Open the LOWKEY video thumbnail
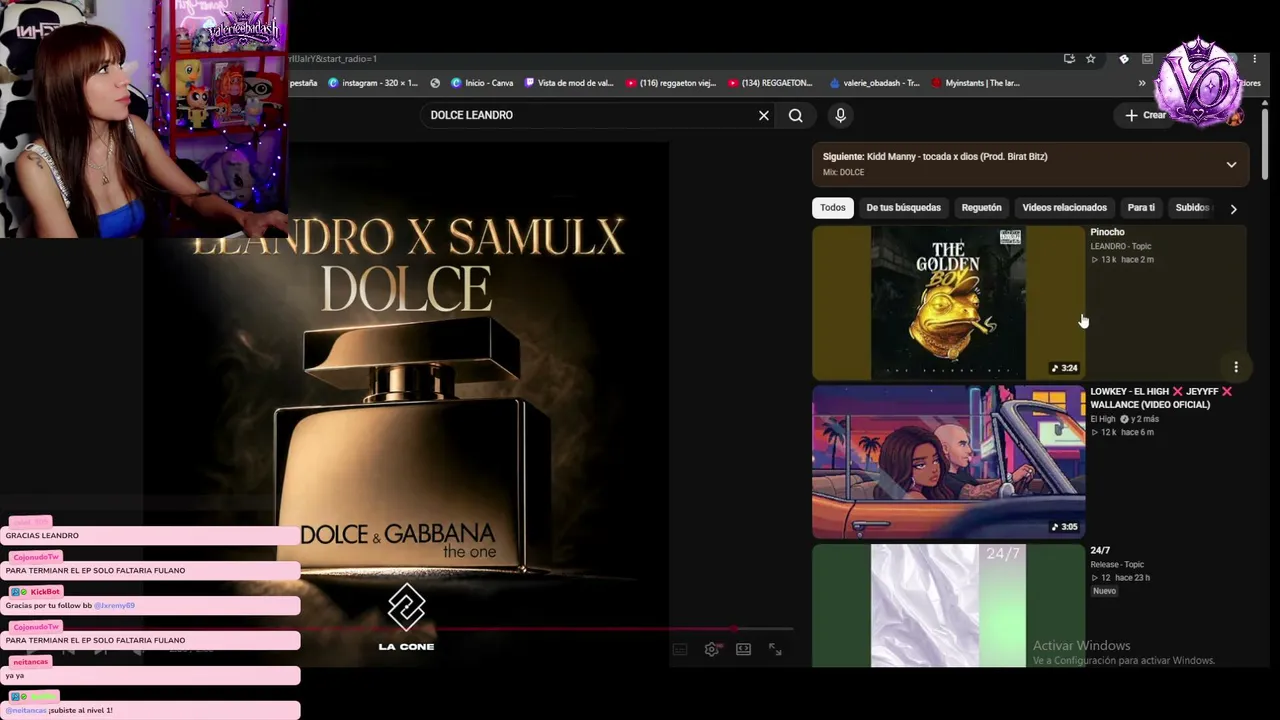The image size is (1280, 720). click(948, 462)
